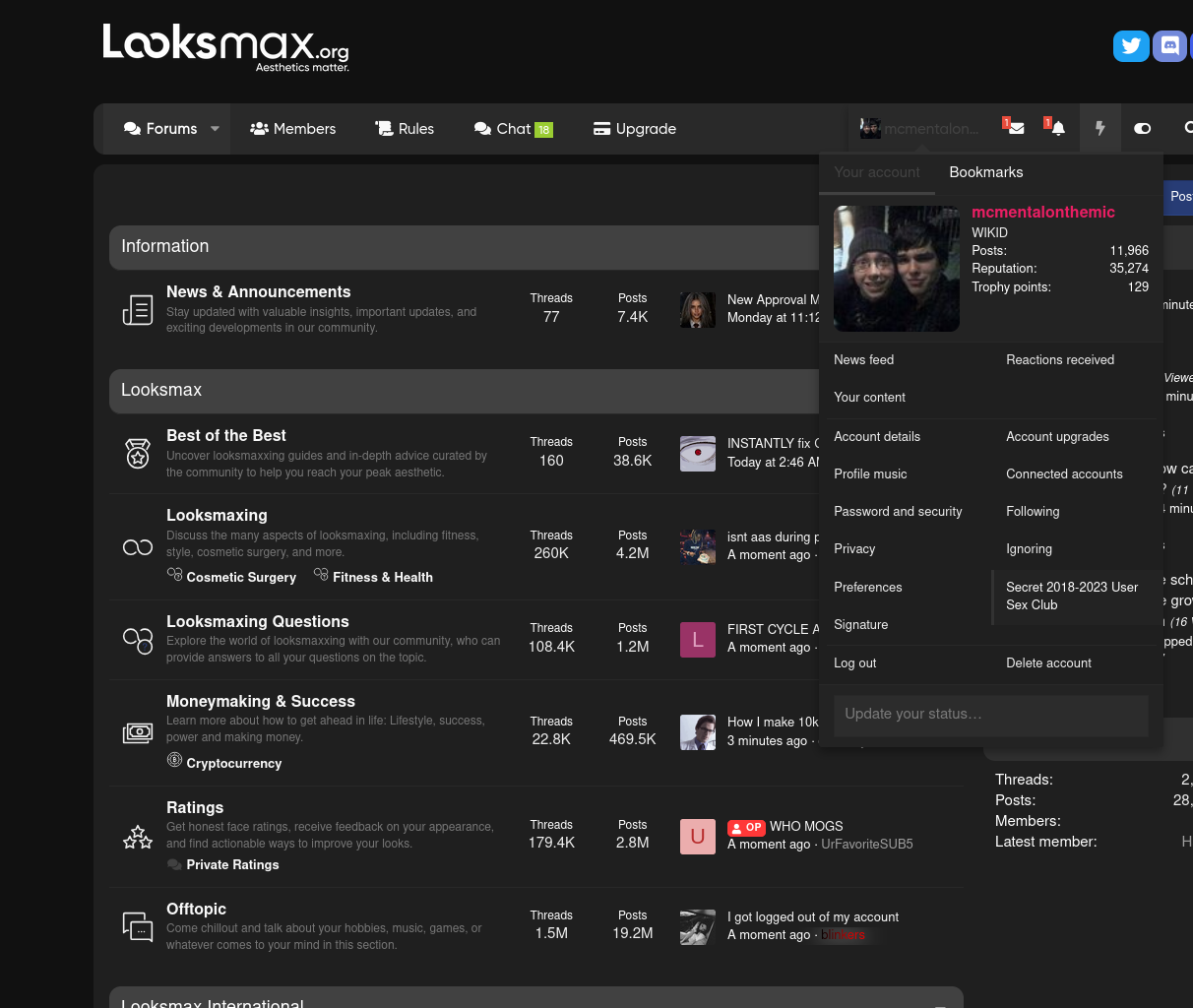Screen dimensions: 1193x1008
Task: Click the Looksmaxing infinity icon
Action: point(138,547)
